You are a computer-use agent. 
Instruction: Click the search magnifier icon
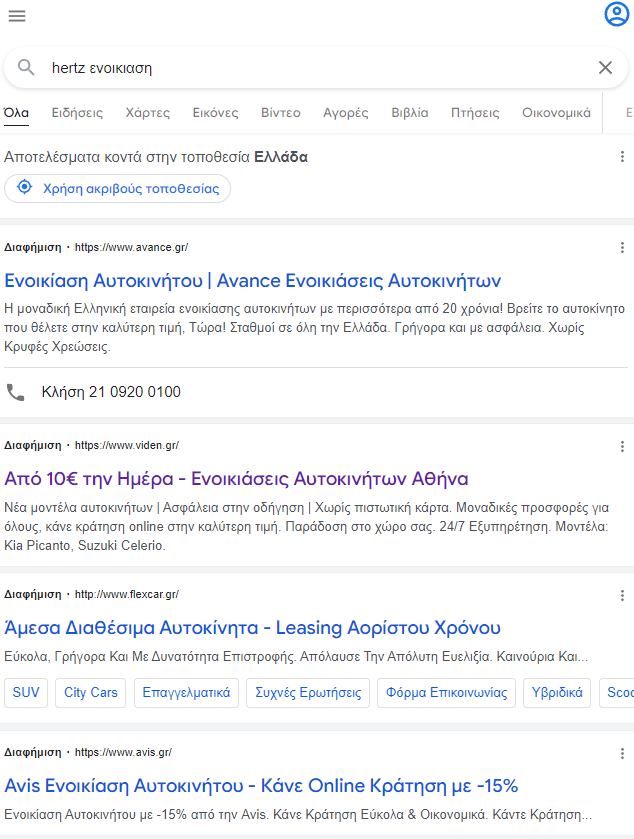click(x=26, y=68)
